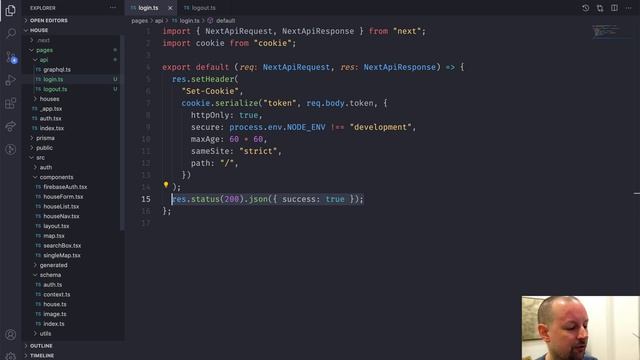Click the login.ts breadcrumb segment
Screen dimensions: 640x360
pos(189,20)
